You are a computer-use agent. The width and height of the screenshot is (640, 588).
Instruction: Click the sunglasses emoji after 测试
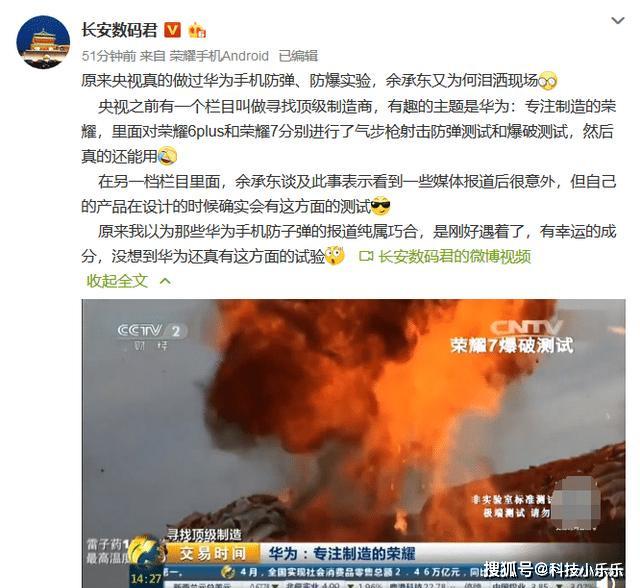pos(381,206)
